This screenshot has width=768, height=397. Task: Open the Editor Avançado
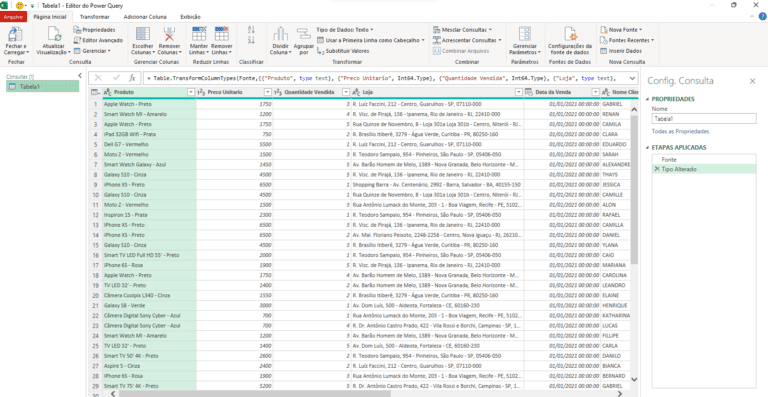(x=98, y=40)
